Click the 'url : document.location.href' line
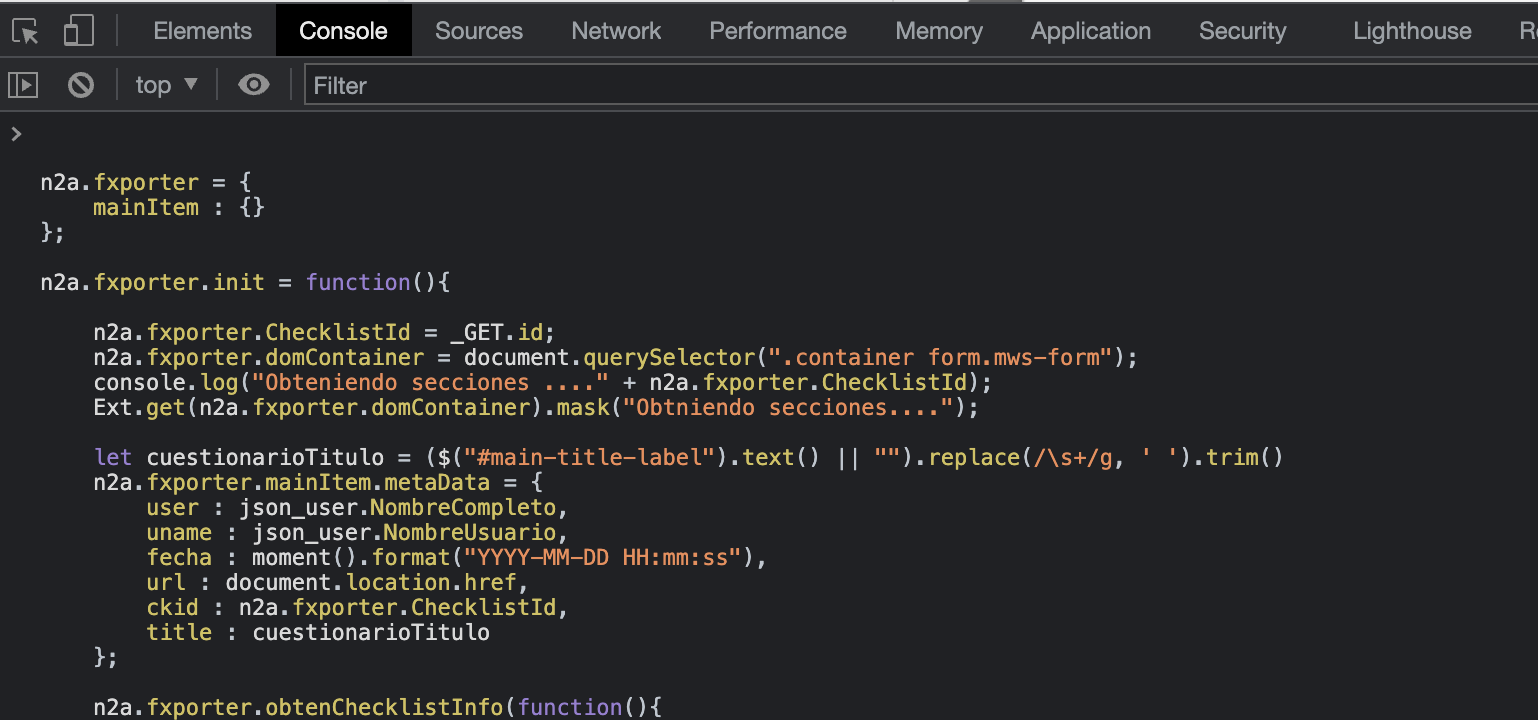Image resolution: width=1538 pixels, height=720 pixels. 337,582
